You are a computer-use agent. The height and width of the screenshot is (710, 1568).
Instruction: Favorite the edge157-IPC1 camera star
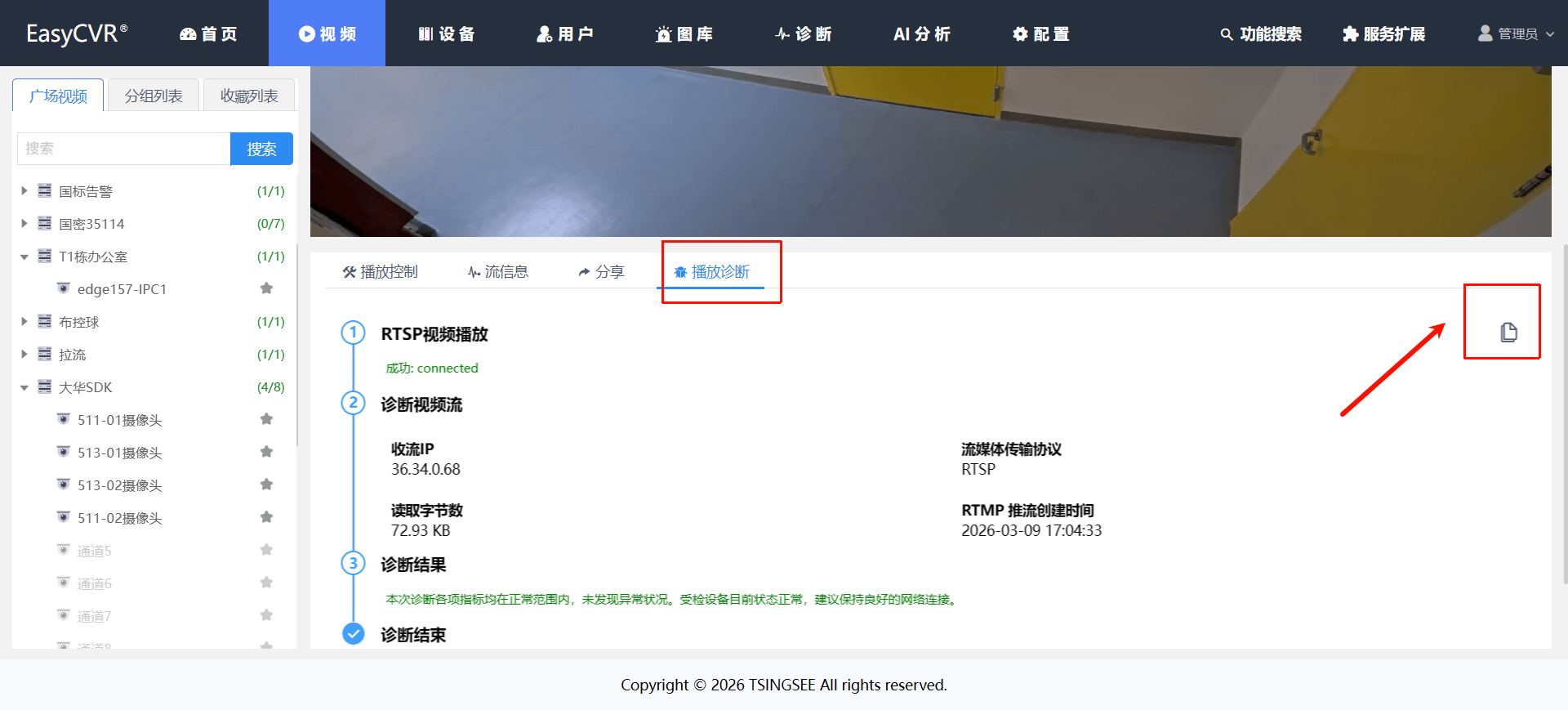[266, 288]
